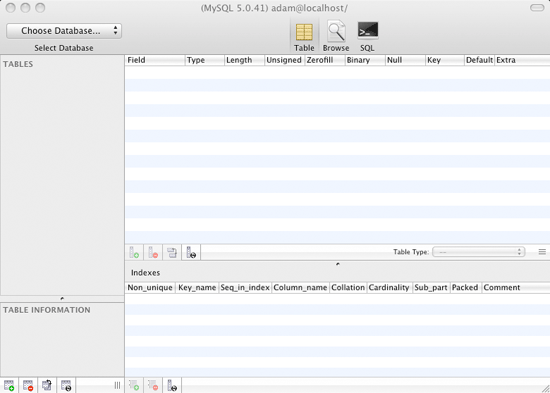Collapse the Table Information pane arrow
This screenshot has width=550, height=393.
[62, 298]
